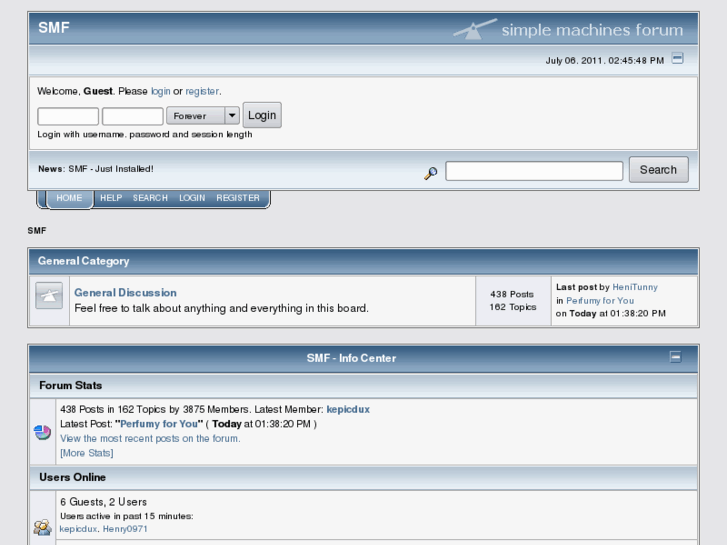Focus the forum search text box
Viewport: 727px width, 545px height.
pyautogui.click(x=534, y=171)
